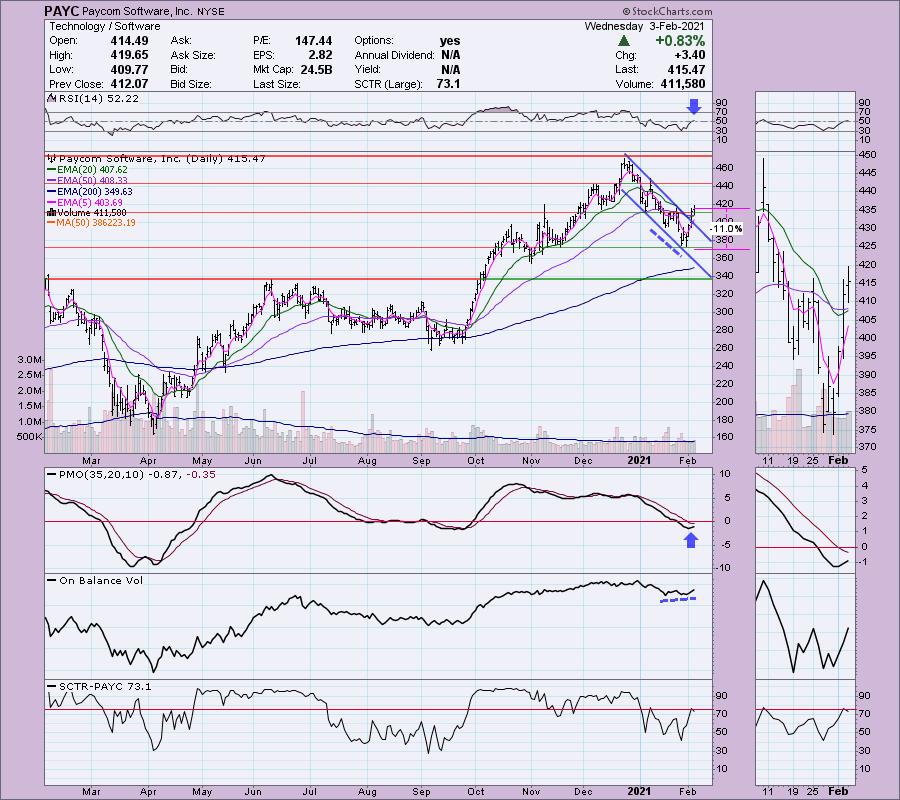Click the +0.83% percent change
900x800 pixels.
pyautogui.click(x=680, y=41)
